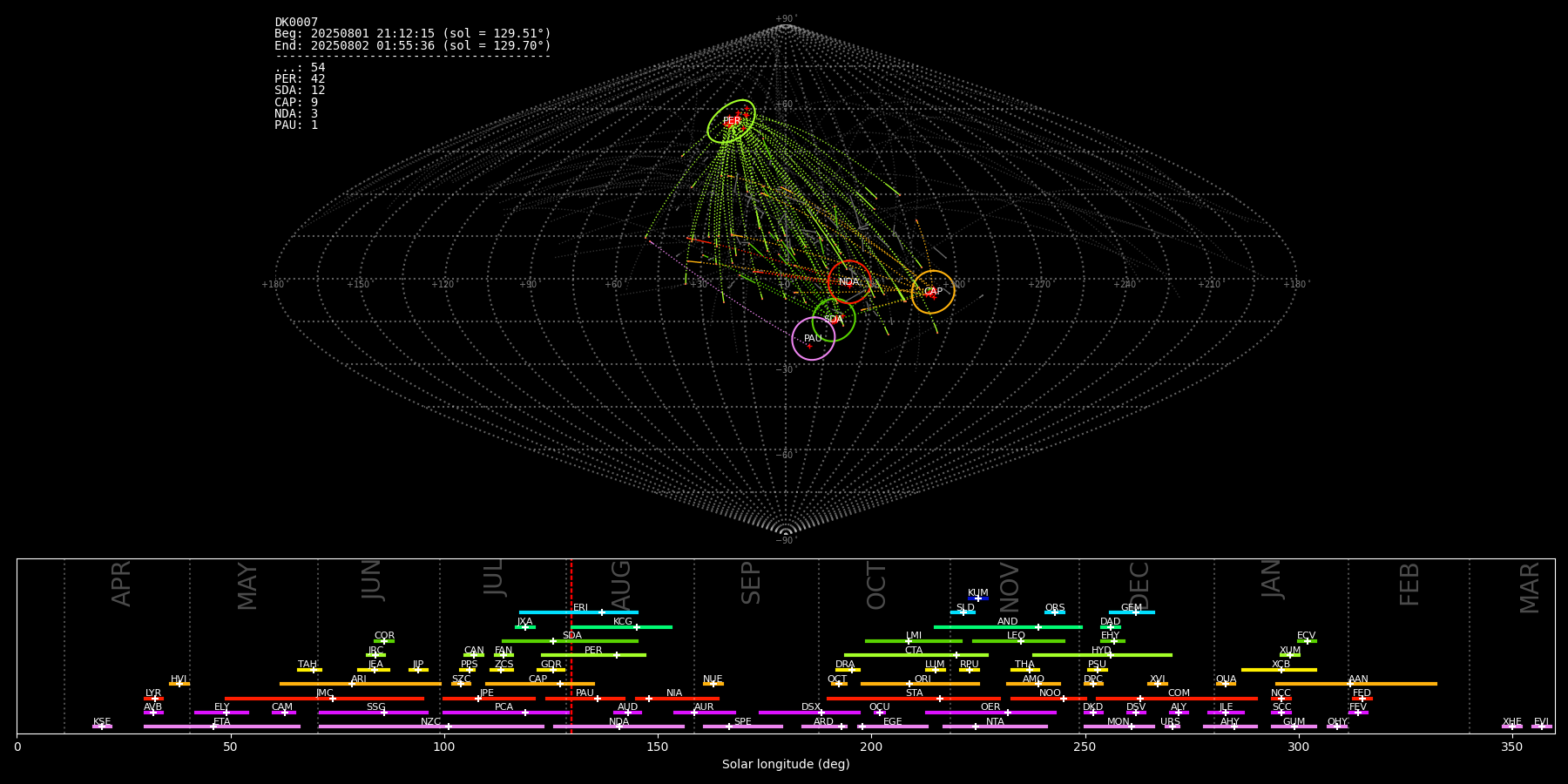
Task: Click the GEM shower label in the timeline
Action: click(x=1131, y=608)
